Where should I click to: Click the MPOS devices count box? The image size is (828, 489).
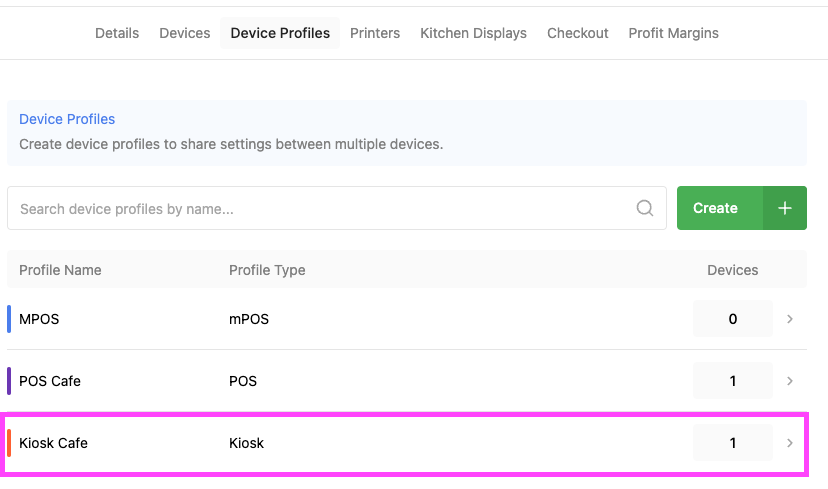pos(732,319)
